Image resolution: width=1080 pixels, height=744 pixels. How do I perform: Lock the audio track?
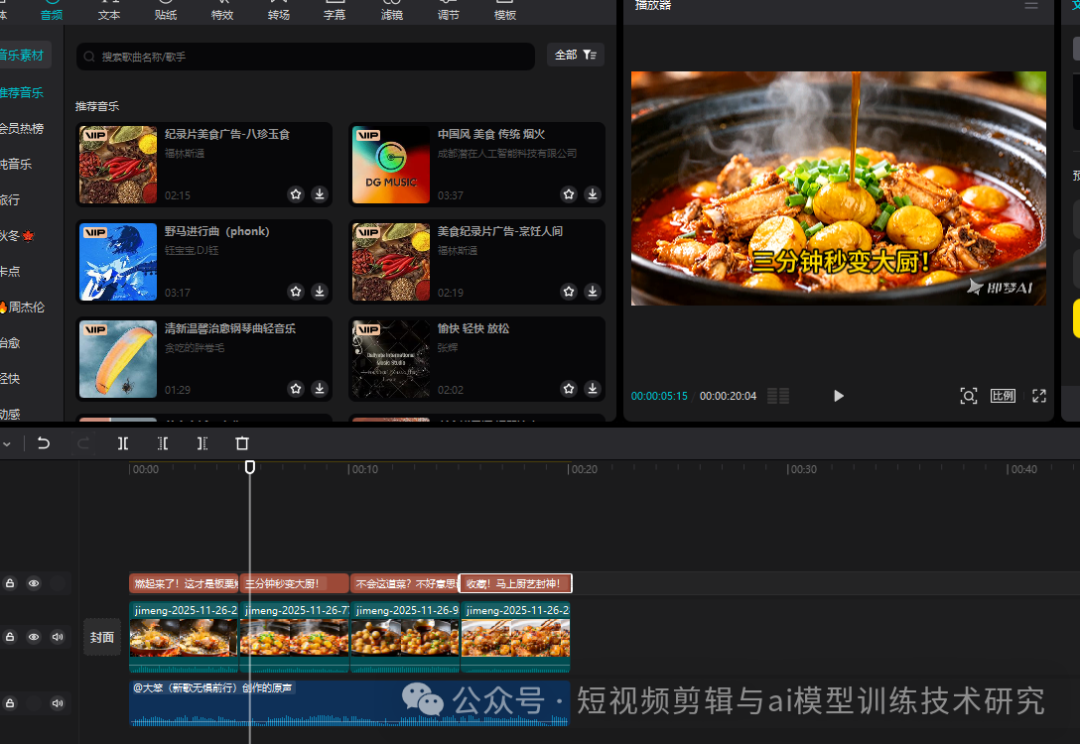10,703
